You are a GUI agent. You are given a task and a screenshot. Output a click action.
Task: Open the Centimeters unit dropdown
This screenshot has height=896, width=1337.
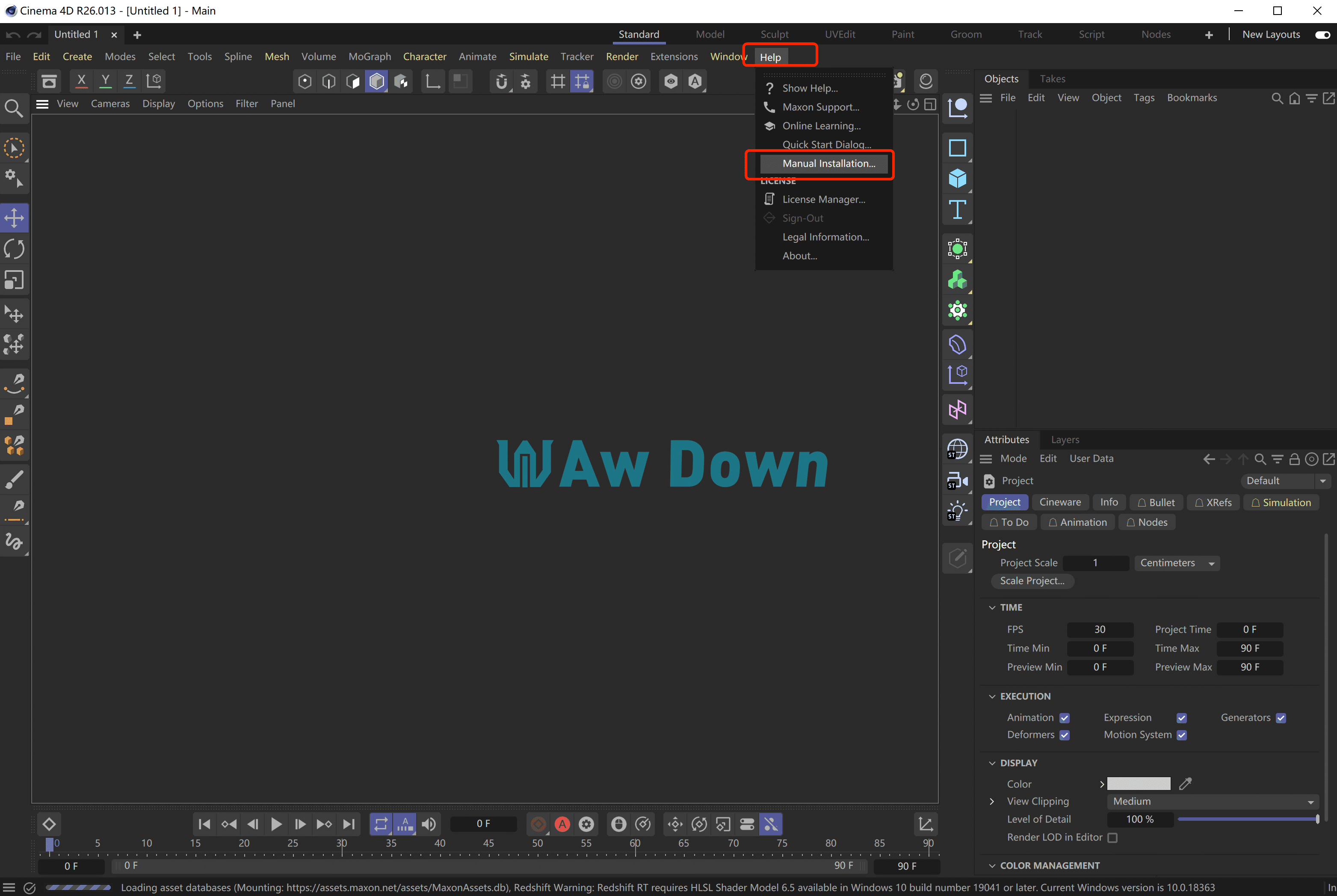(x=1176, y=563)
